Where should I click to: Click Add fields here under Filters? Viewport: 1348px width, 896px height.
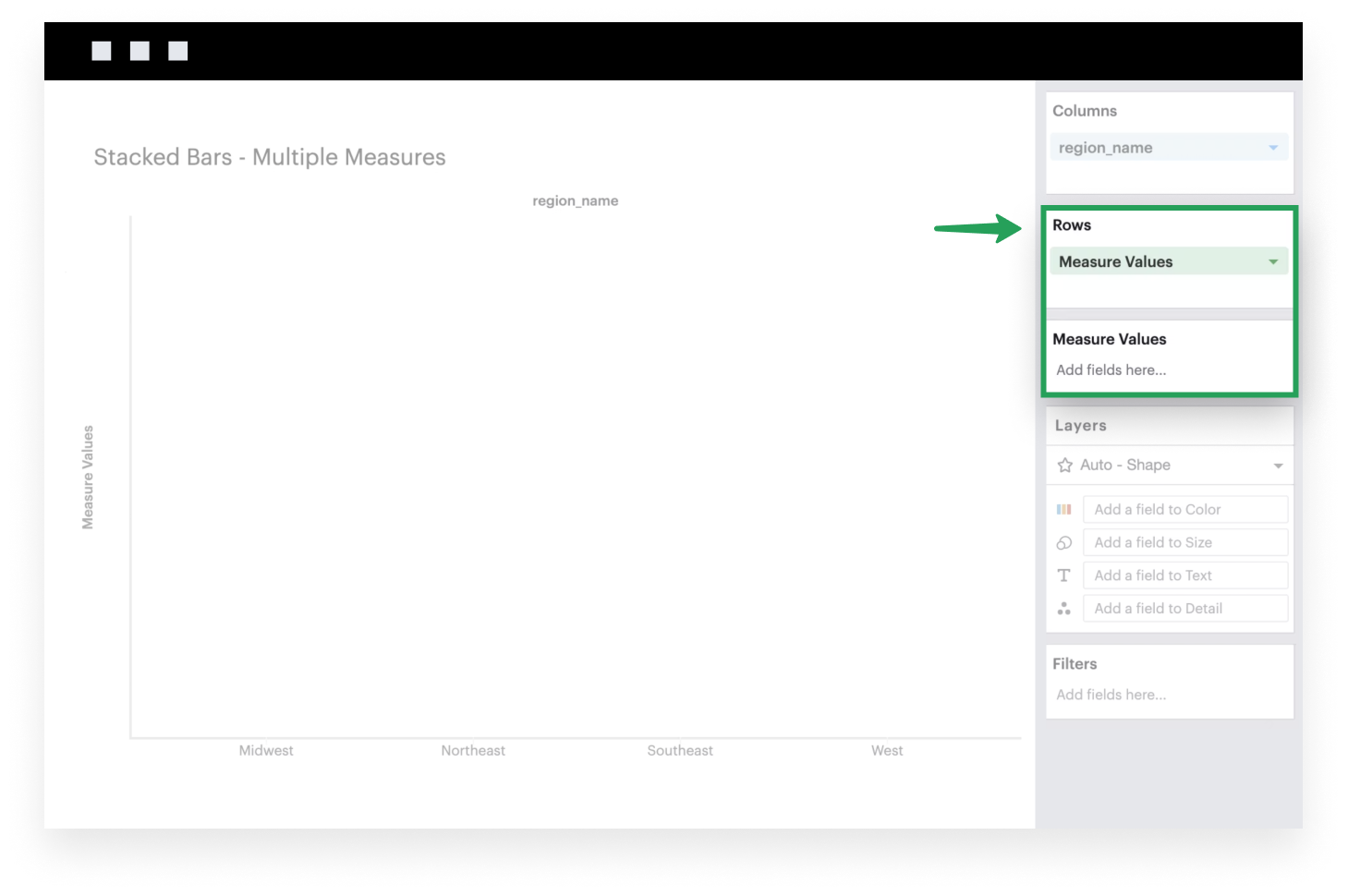pos(1111,695)
